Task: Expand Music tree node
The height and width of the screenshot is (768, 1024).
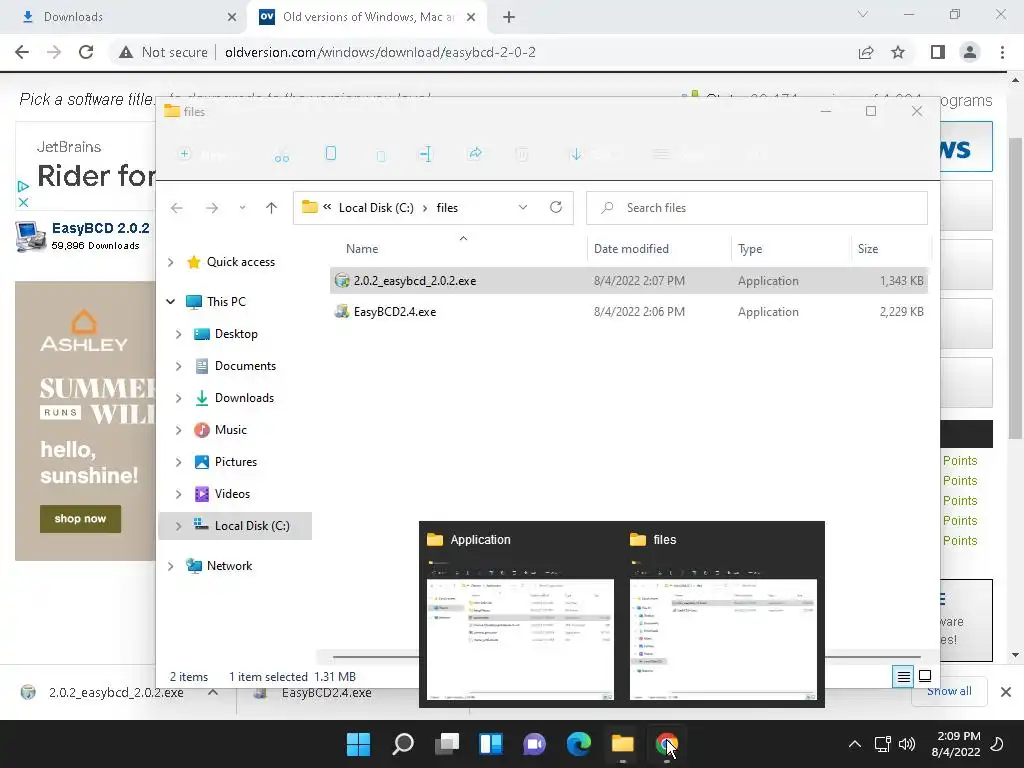Action: (x=178, y=430)
